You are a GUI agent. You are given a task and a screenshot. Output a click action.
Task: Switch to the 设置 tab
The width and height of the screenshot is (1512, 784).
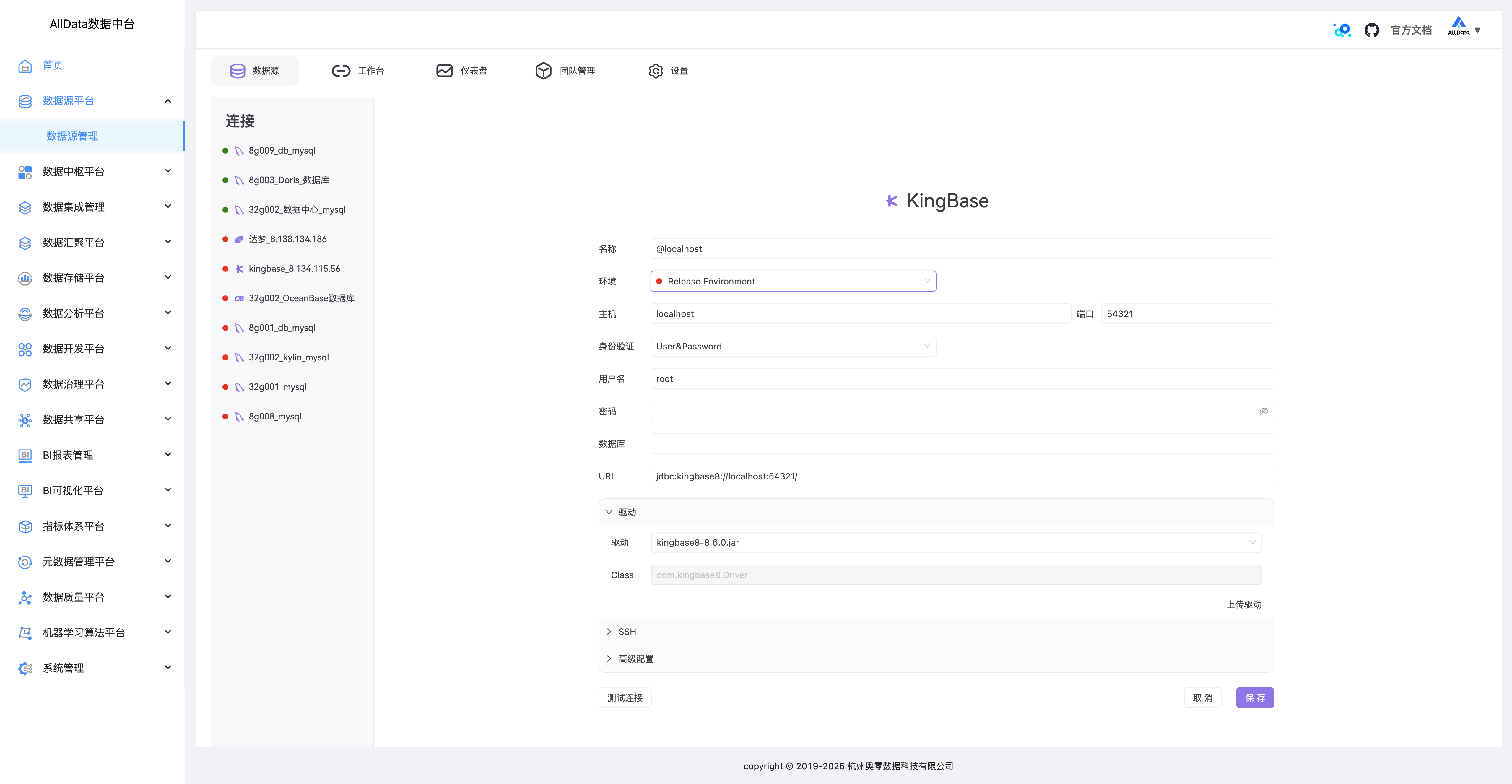[668, 71]
